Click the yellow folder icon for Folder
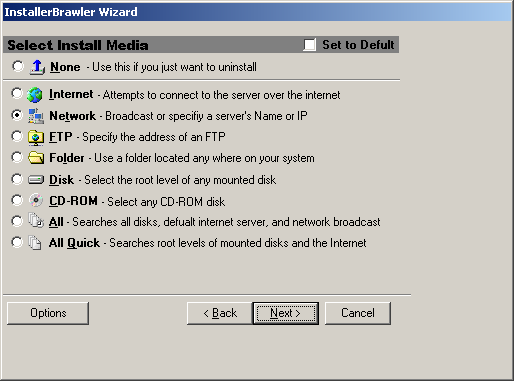 [x=36, y=158]
